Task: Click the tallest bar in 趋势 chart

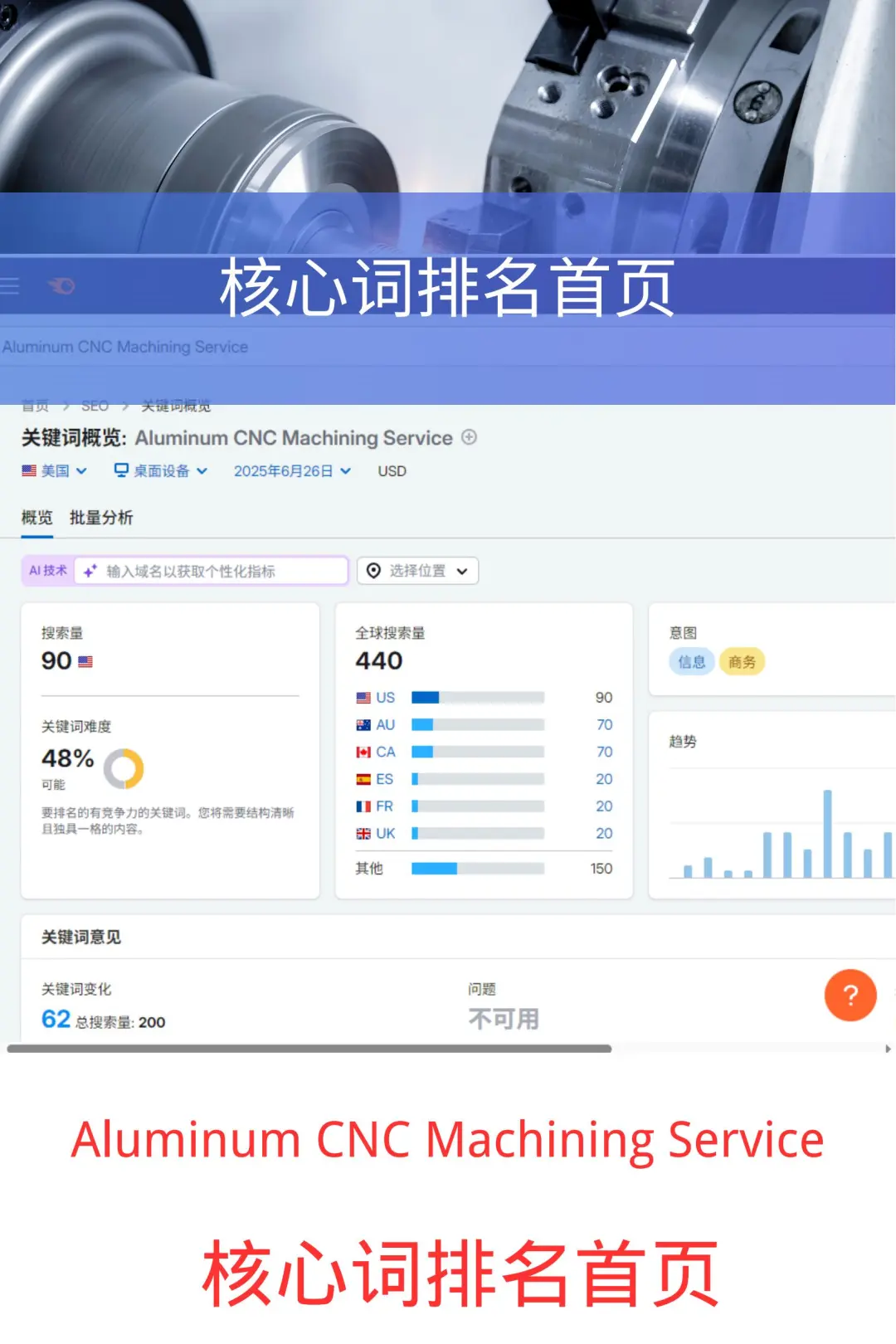Action: click(x=827, y=833)
